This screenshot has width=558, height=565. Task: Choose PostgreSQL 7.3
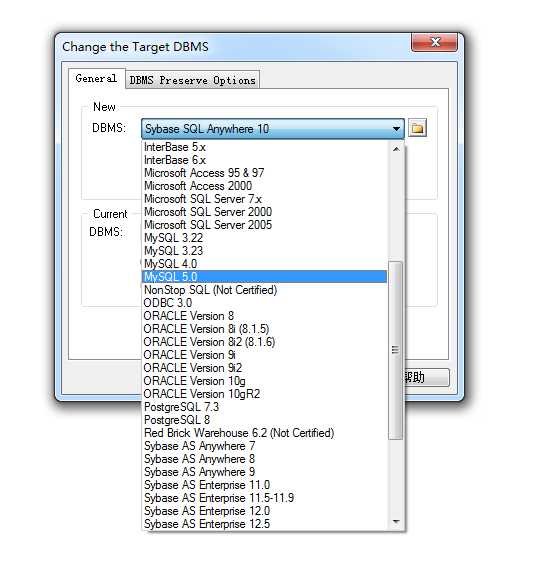(265, 407)
